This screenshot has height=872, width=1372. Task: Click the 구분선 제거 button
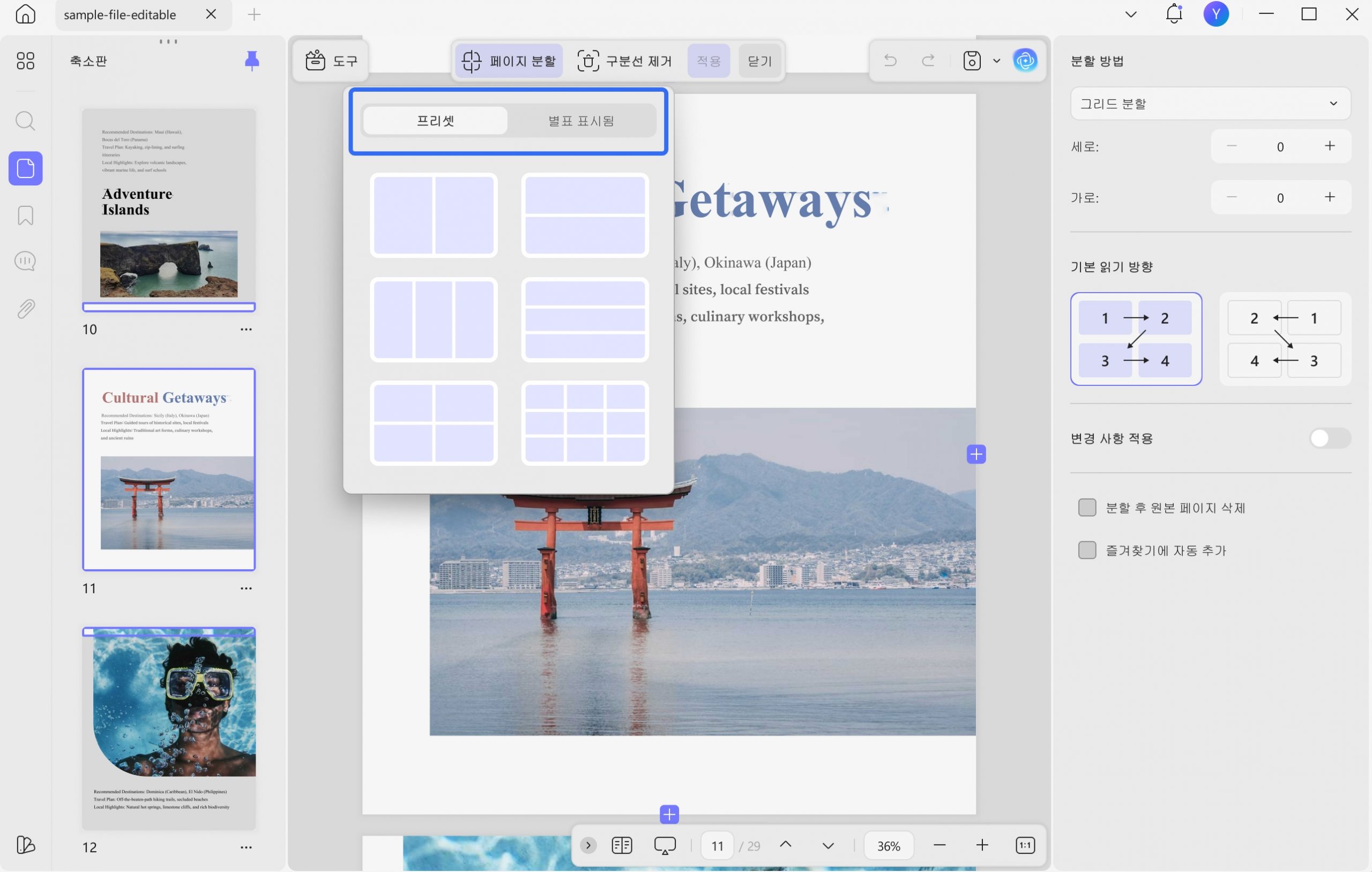624,61
